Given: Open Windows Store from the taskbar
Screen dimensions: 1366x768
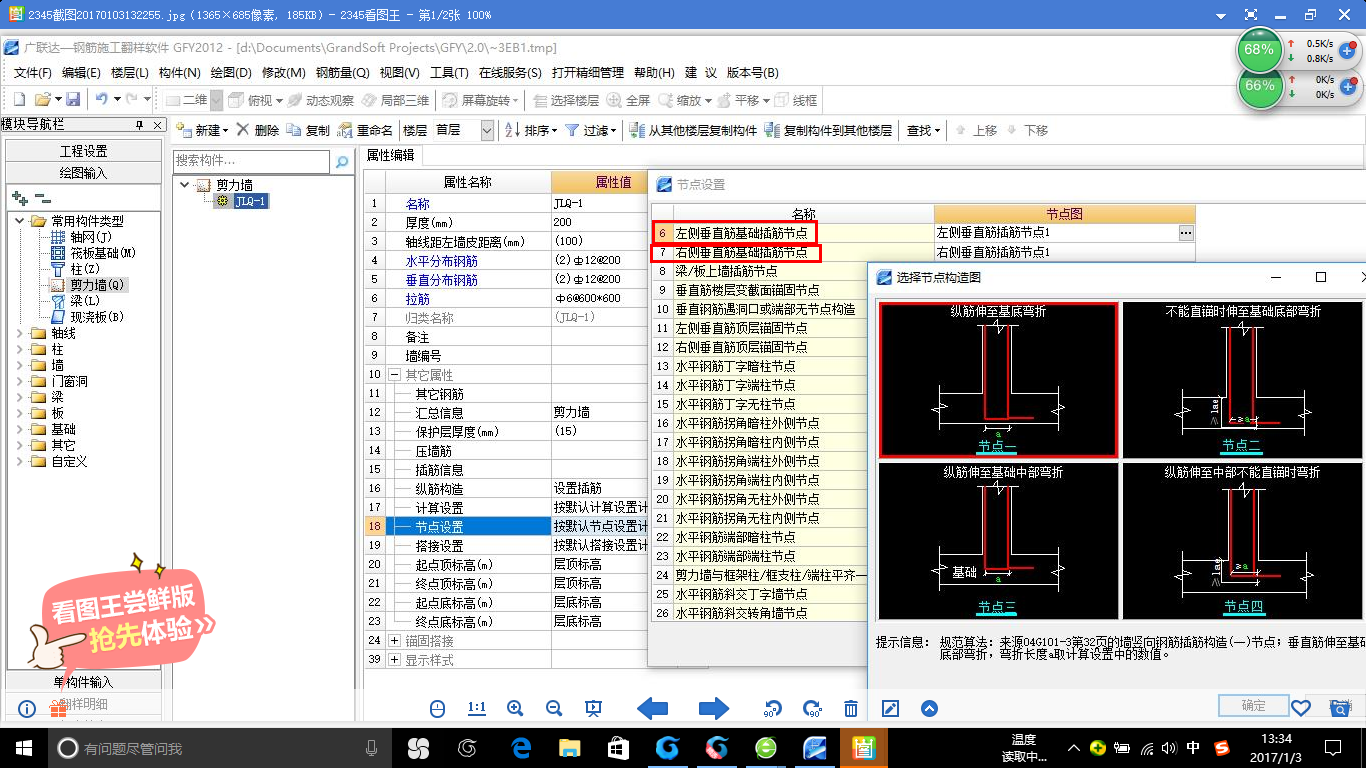Looking at the screenshot, I should click(618, 747).
